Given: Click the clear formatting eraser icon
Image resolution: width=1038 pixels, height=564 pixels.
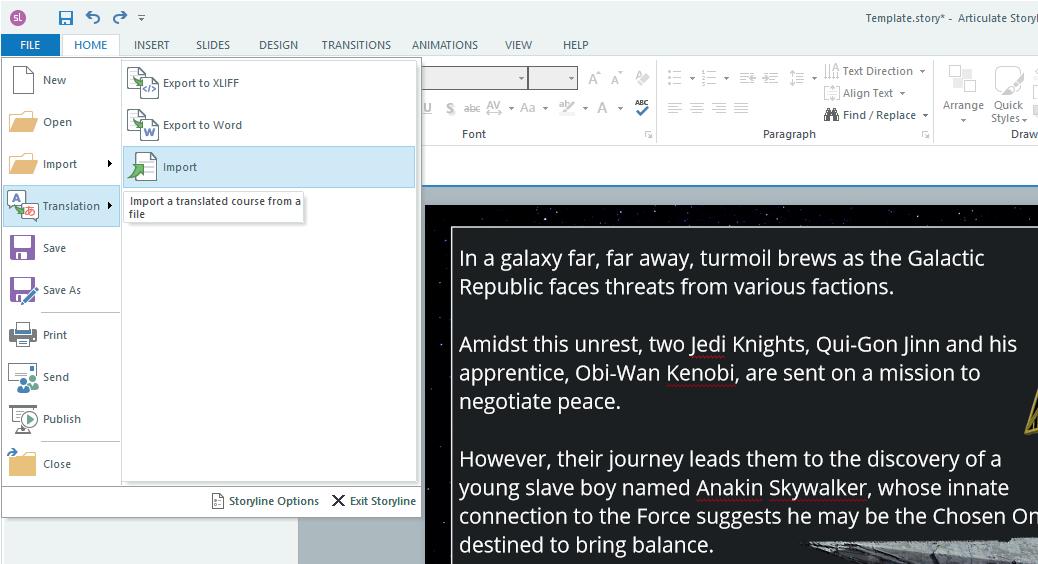Looking at the screenshot, I should click(641, 78).
